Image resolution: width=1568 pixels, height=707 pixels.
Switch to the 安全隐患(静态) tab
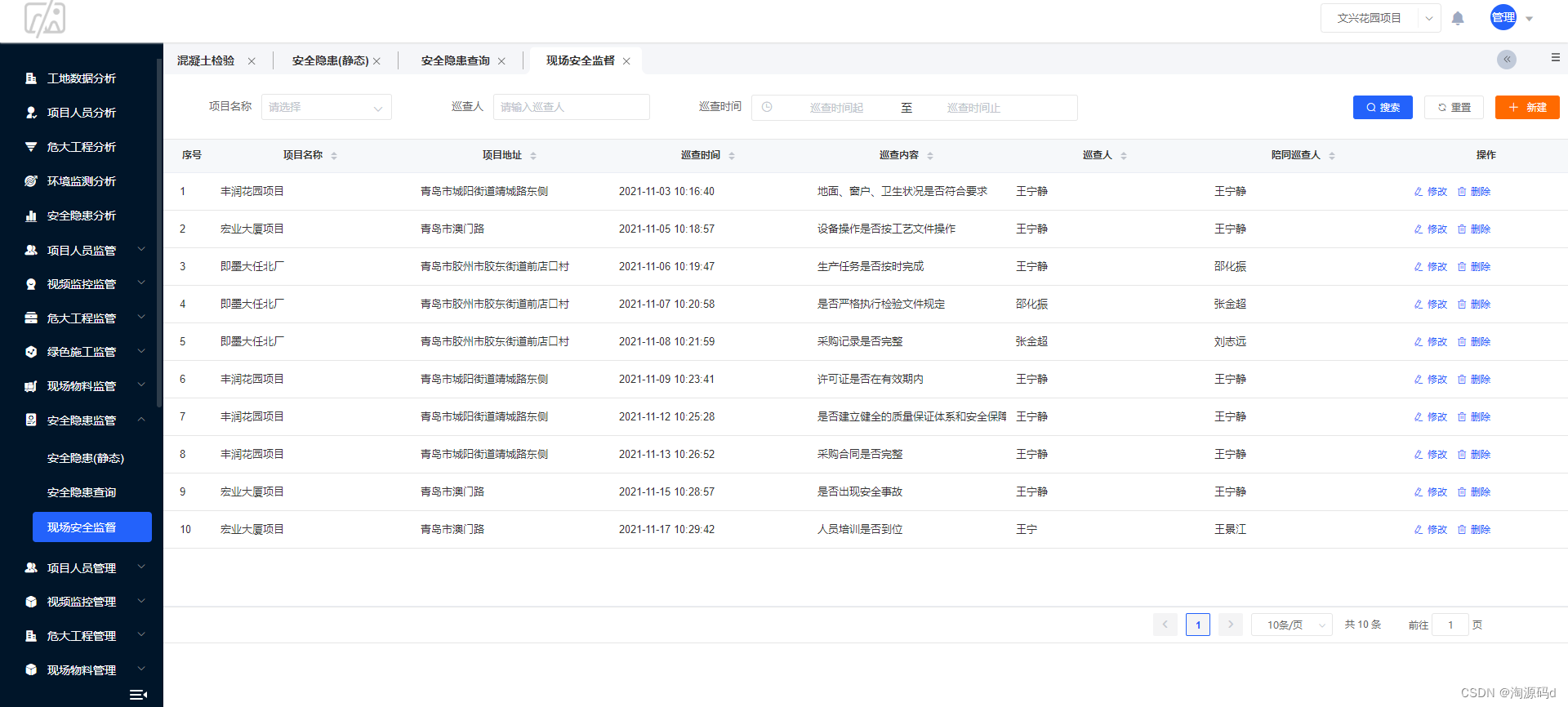(331, 60)
